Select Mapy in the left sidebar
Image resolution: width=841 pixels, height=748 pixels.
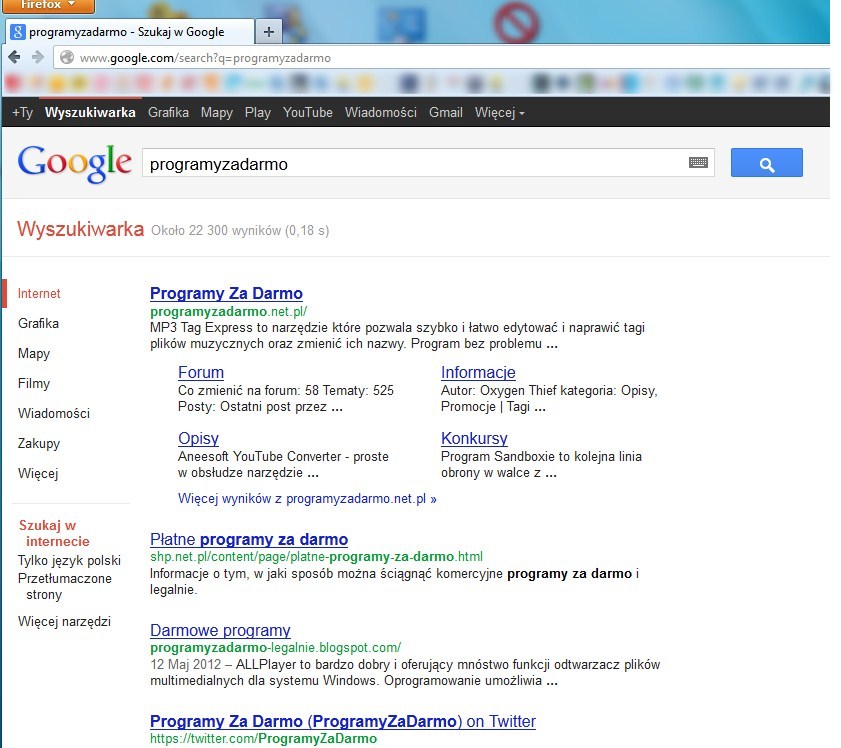coord(34,354)
